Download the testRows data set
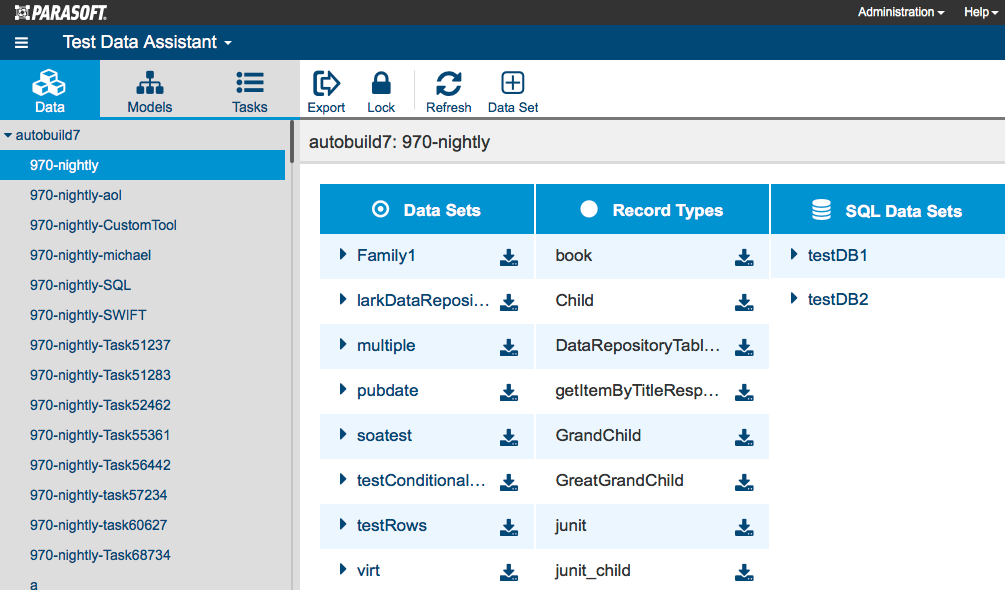This screenshot has height=590, width=1005. click(x=509, y=527)
